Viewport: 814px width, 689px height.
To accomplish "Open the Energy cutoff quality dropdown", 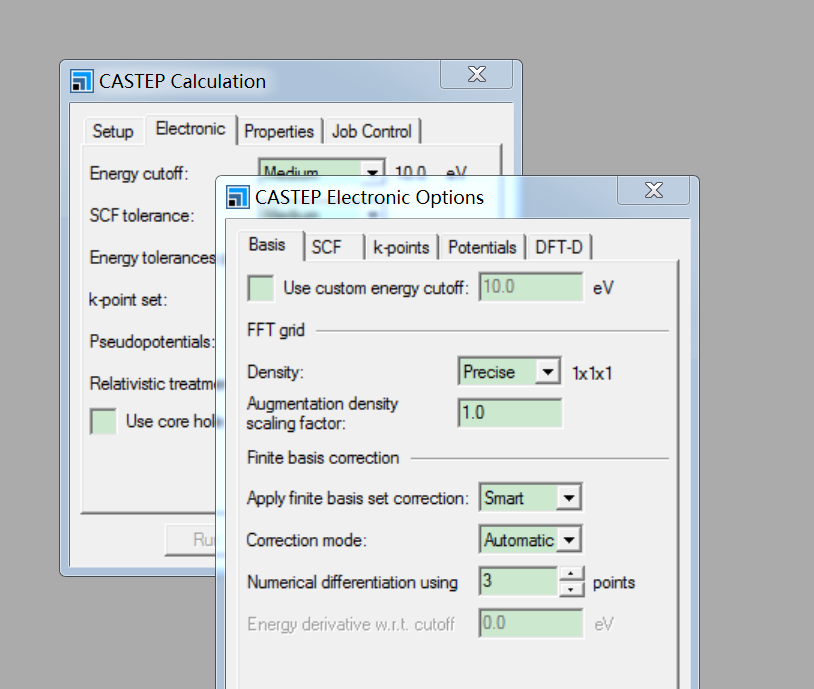I will pos(373,172).
